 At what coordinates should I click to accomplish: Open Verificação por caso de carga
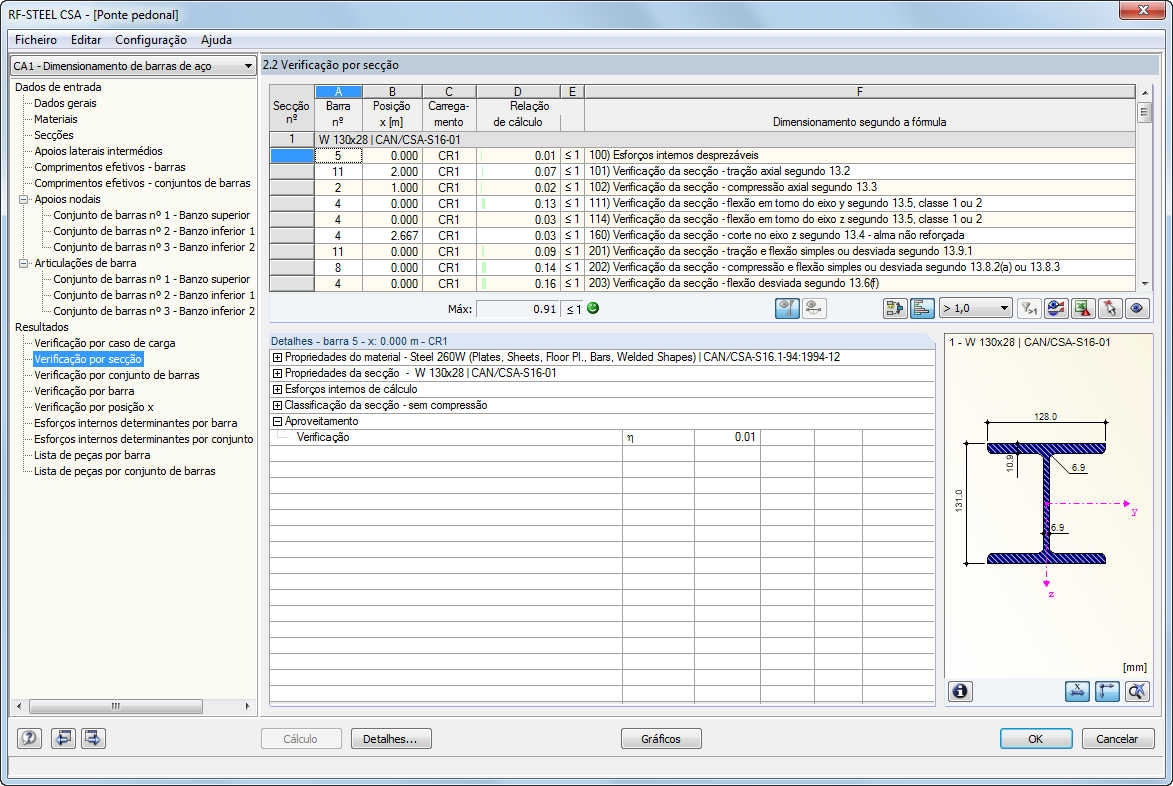[105, 343]
